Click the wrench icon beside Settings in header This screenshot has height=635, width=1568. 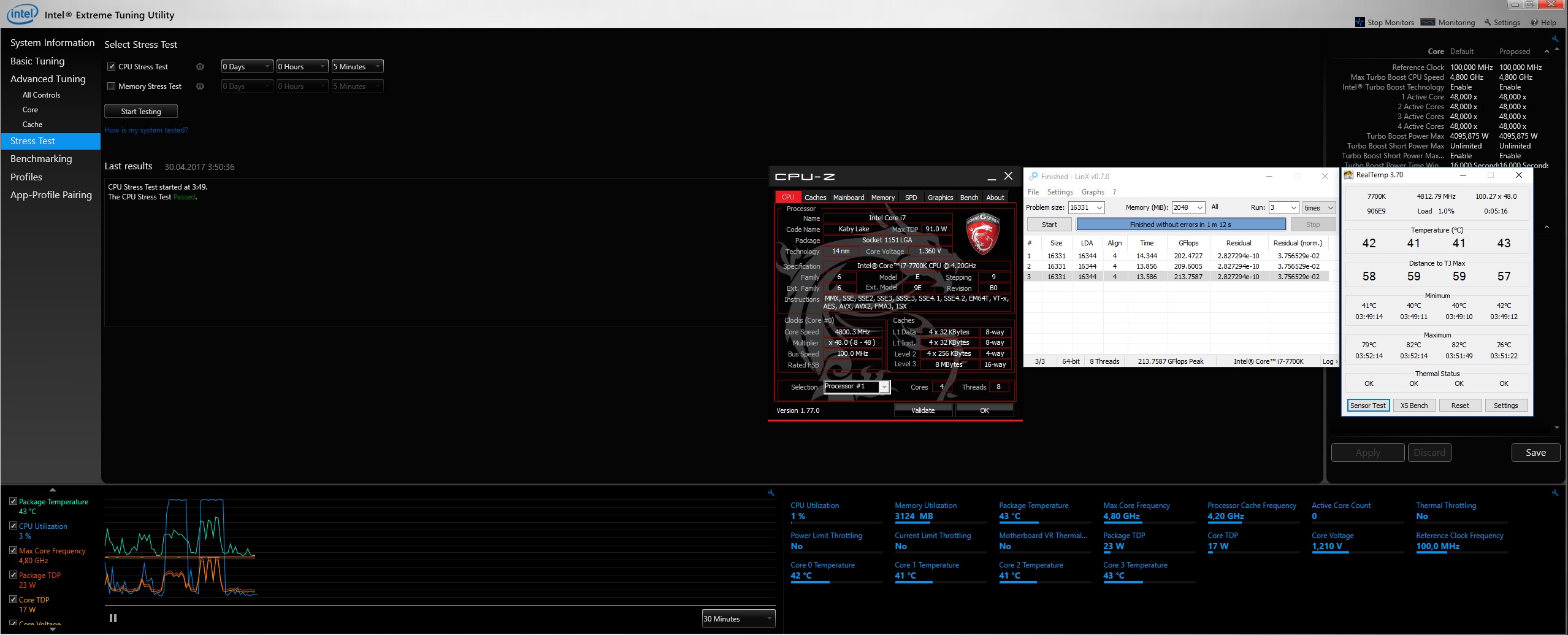pyautogui.click(x=1487, y=22)
